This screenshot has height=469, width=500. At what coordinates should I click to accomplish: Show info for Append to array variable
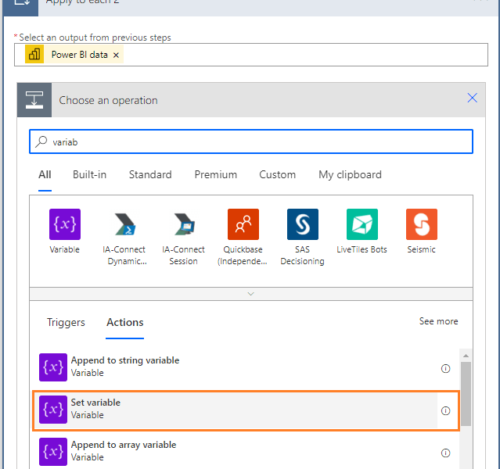point(446,453)
